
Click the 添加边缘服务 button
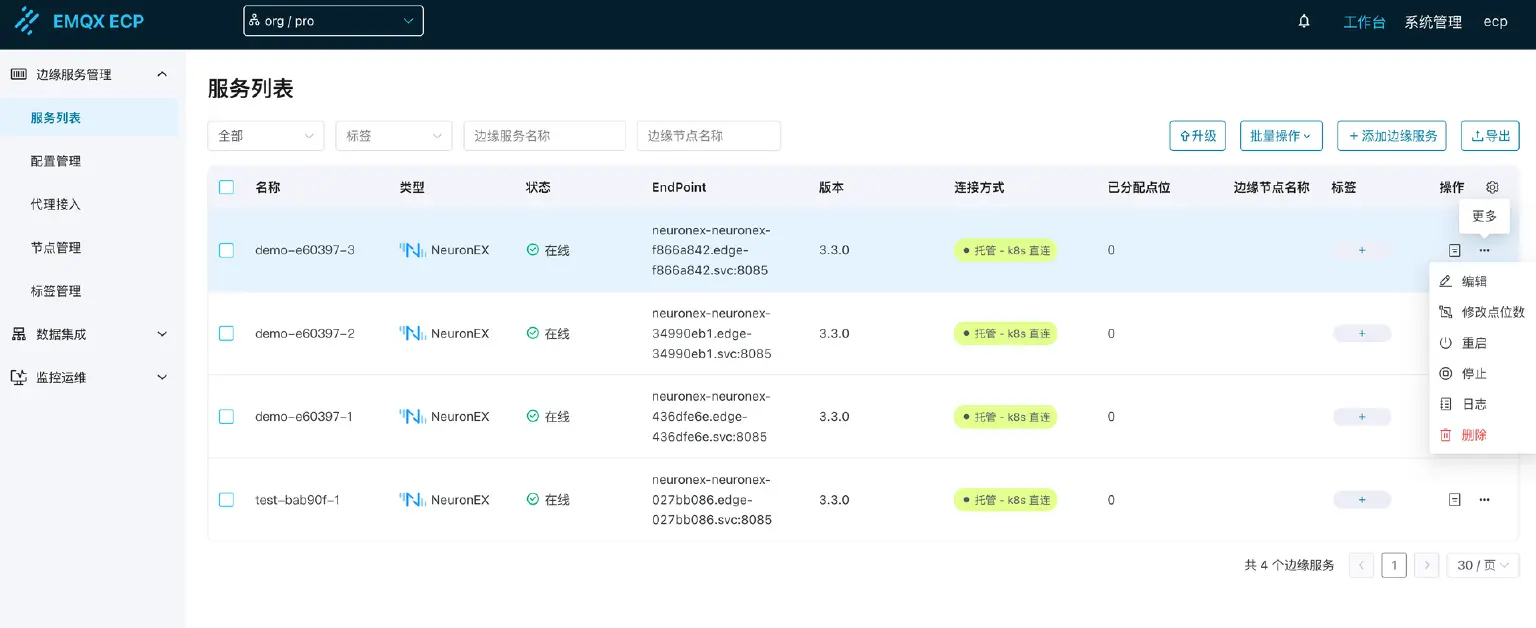tap(1391, 135)
